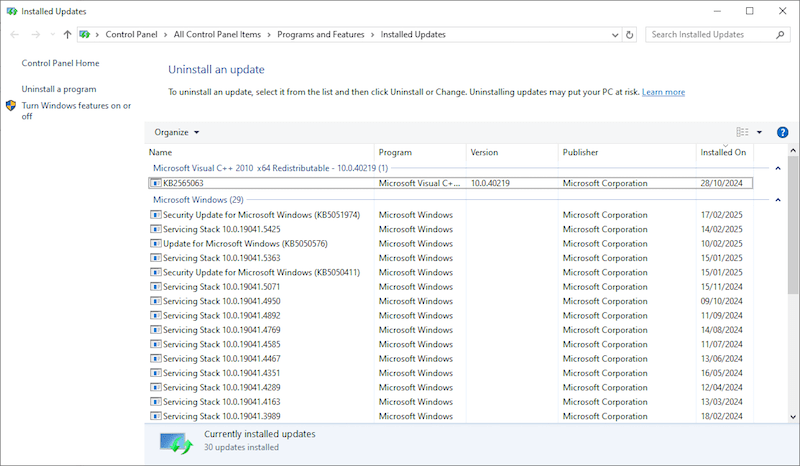Click the Installed Updates breadcrumb

tap(413, 35)
